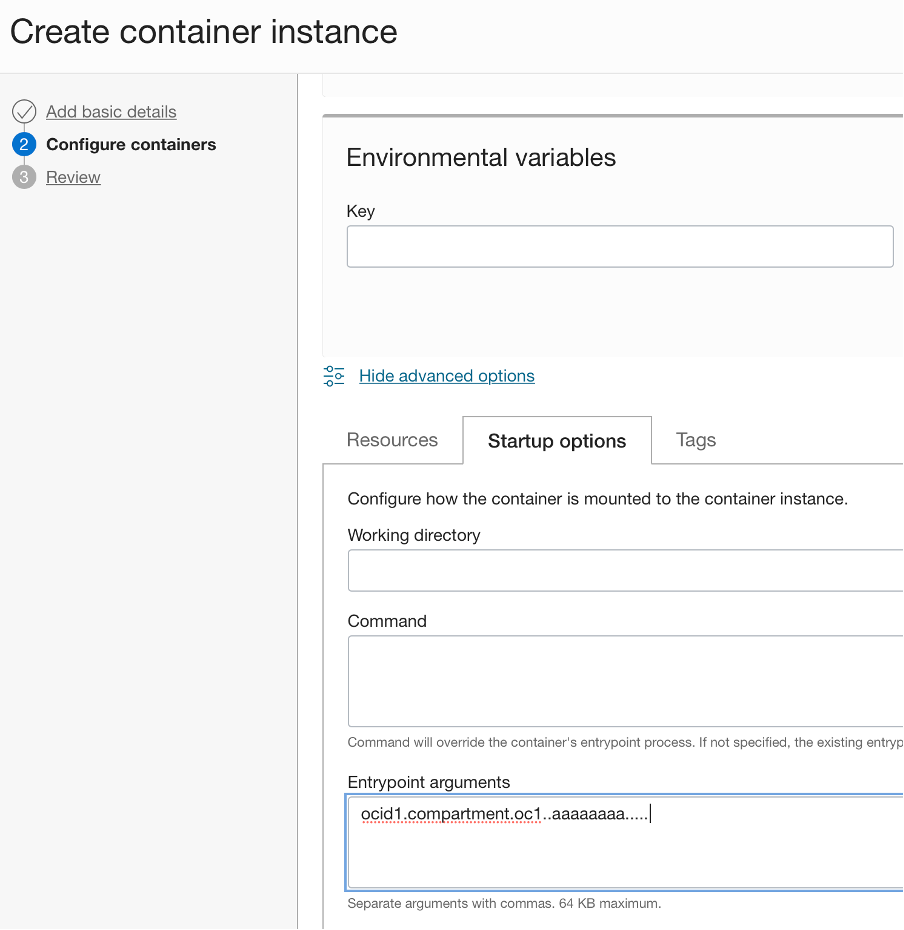The width and height of the screenshot is (904, 930).
Task: Switch to the Tags tab
Action: pyautogui.click(x=695, y=440)
